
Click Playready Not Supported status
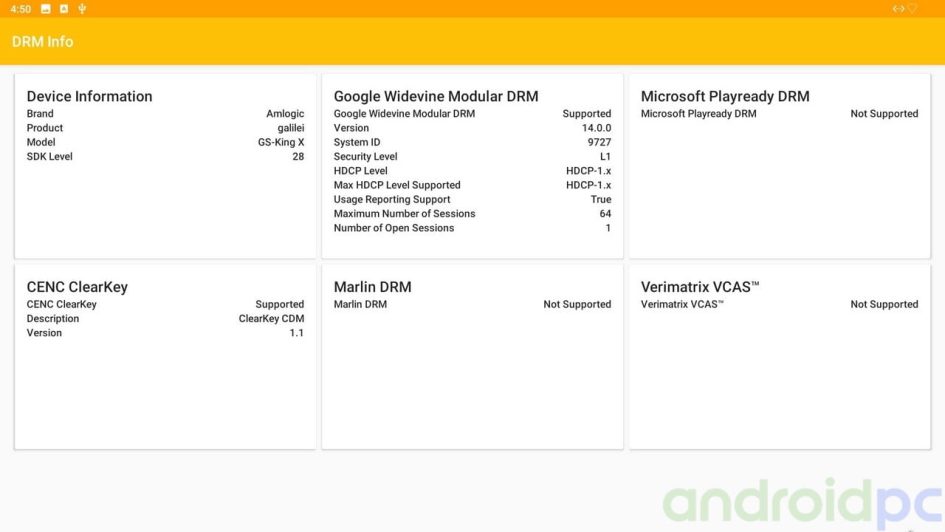[884, 113]
